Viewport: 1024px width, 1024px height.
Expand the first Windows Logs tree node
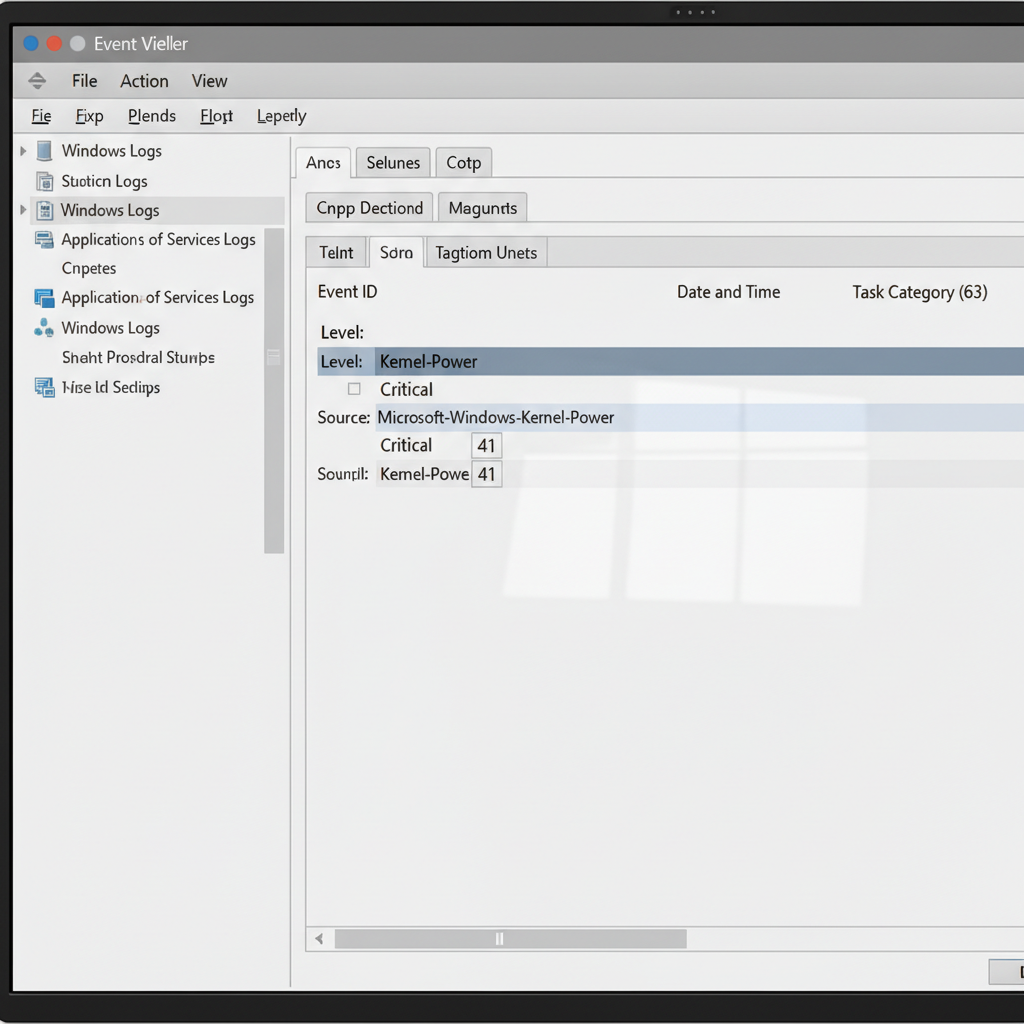tap(23, 151)
